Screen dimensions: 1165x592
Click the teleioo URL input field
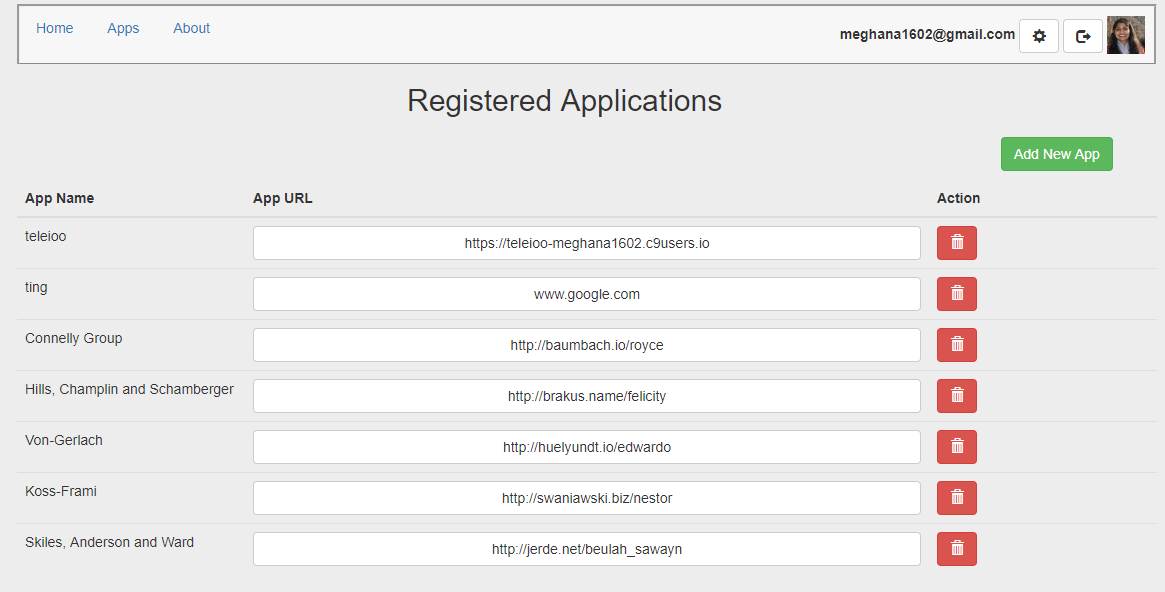click(586, 243)
